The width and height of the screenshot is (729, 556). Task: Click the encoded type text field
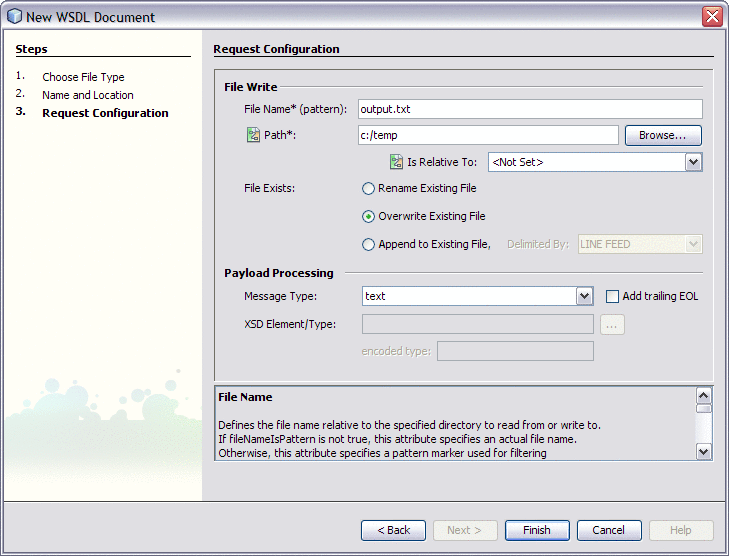point(515,351)
